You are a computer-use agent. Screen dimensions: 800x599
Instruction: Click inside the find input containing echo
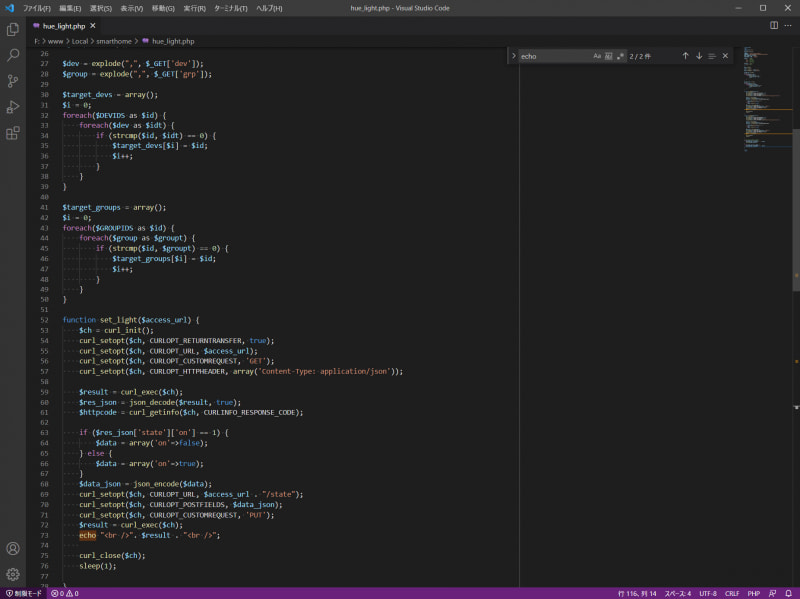pos(550,56)
